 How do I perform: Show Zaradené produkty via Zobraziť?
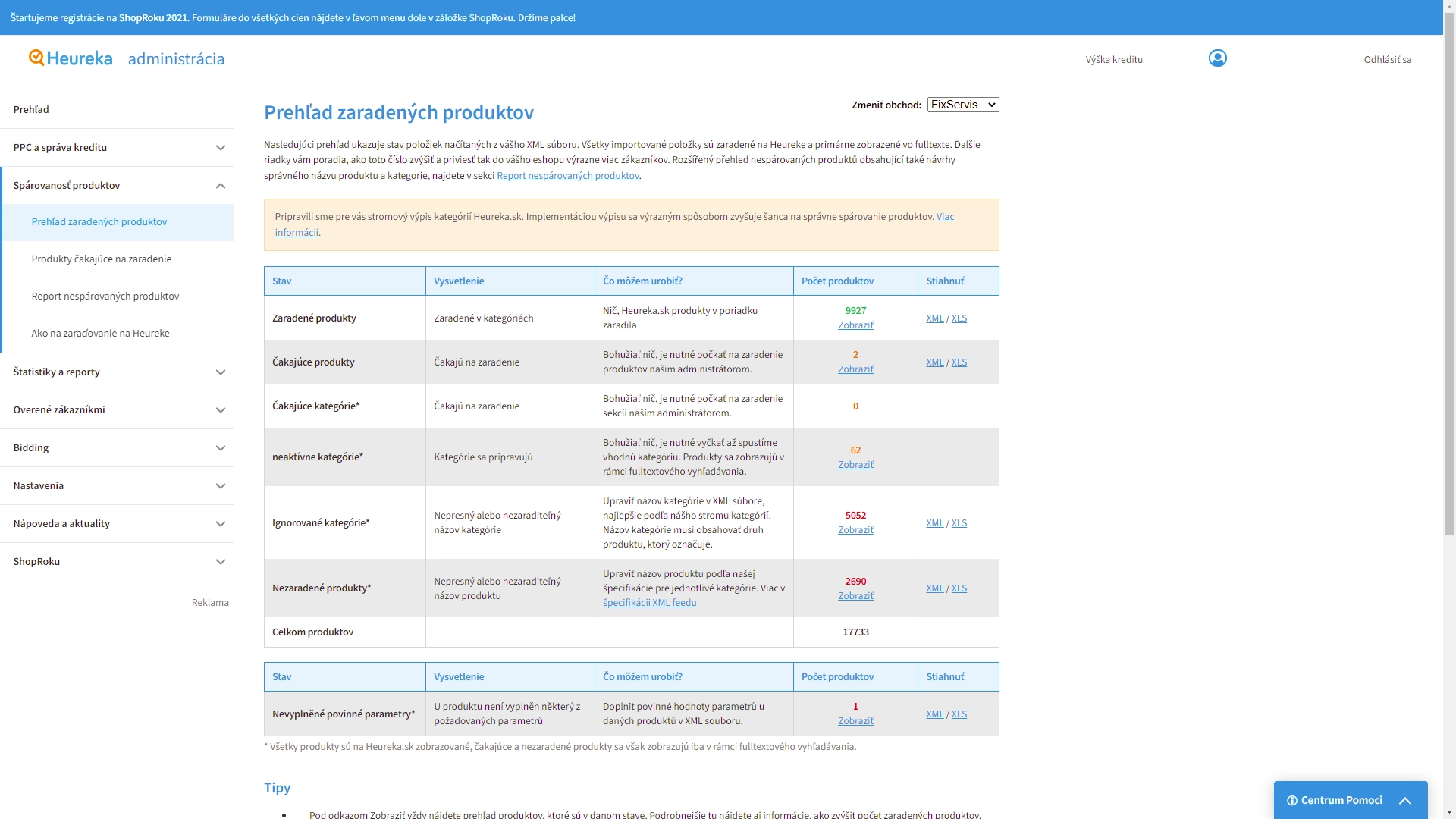(x=855, y=325)
